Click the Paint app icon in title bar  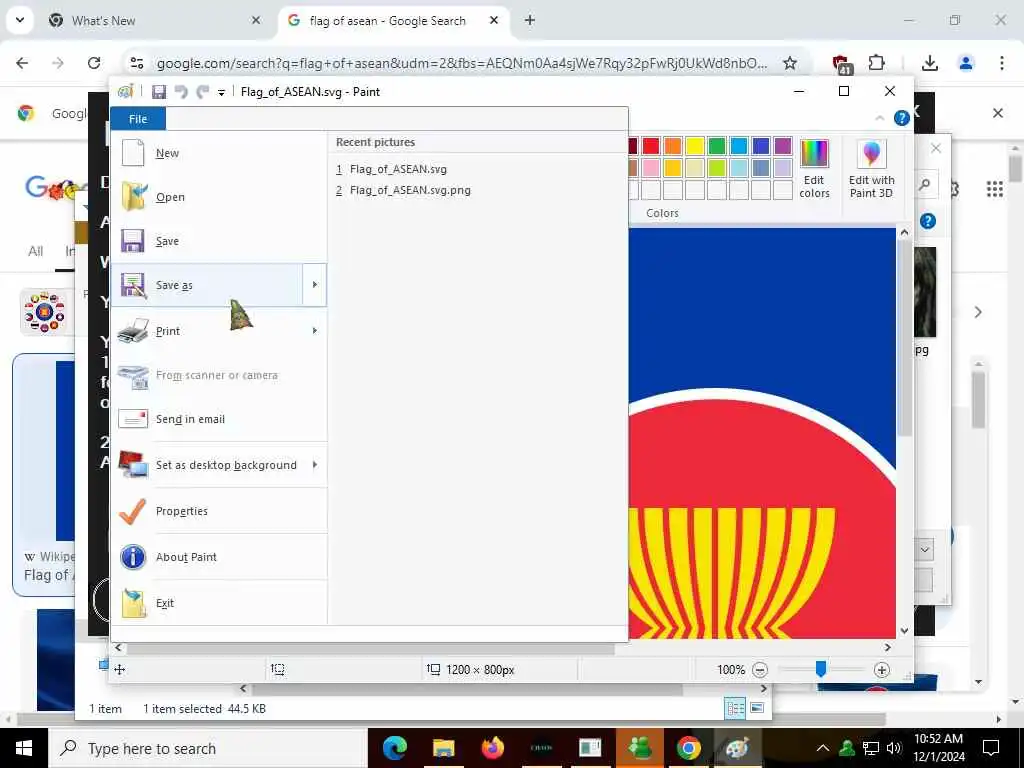coord(125,91)
